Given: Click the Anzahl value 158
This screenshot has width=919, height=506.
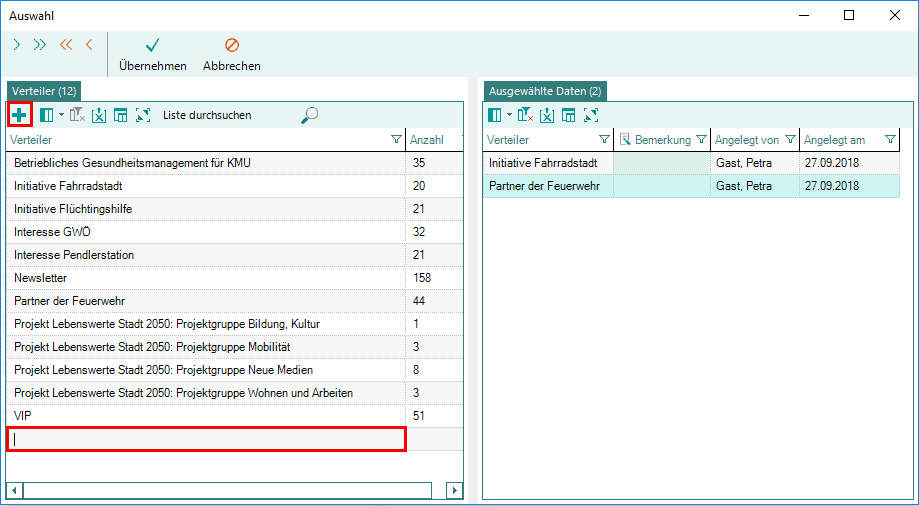Looking at the screenshot, I should (422, 278).
